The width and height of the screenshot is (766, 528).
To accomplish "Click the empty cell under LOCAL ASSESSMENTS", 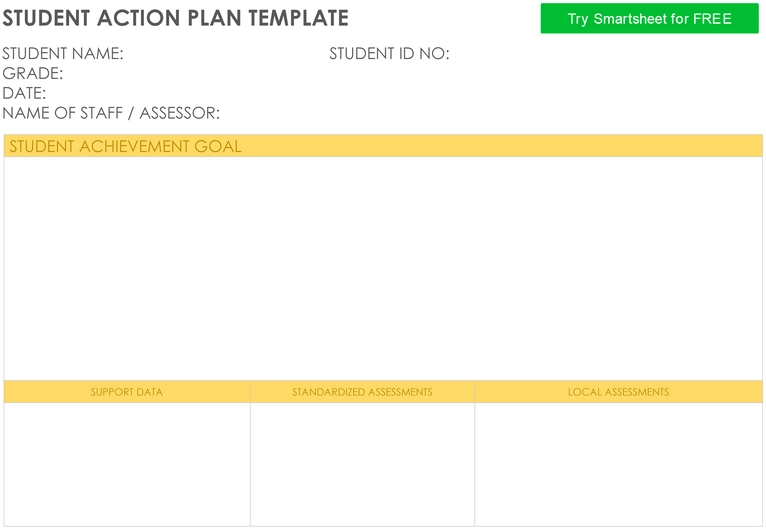I will (x=618, y=464).
